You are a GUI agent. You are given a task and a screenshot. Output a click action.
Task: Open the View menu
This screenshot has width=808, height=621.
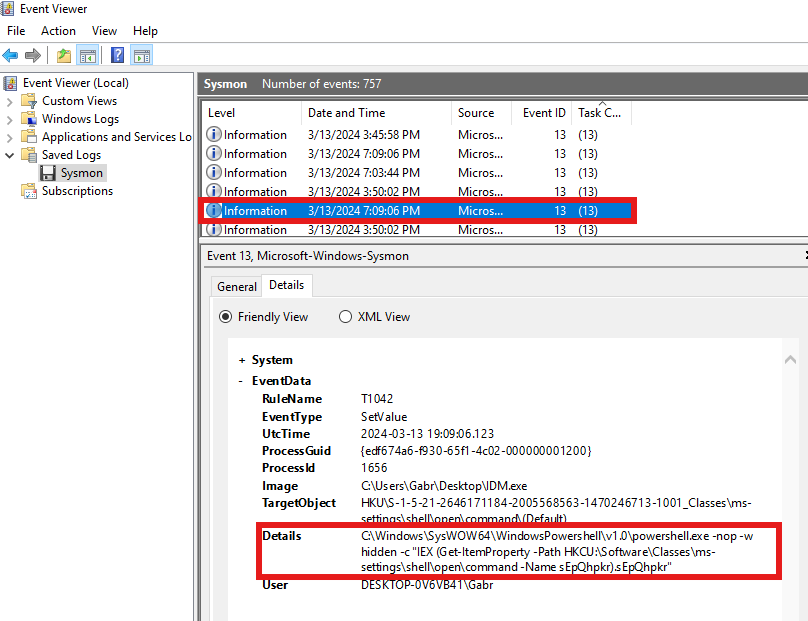[104, 31]
